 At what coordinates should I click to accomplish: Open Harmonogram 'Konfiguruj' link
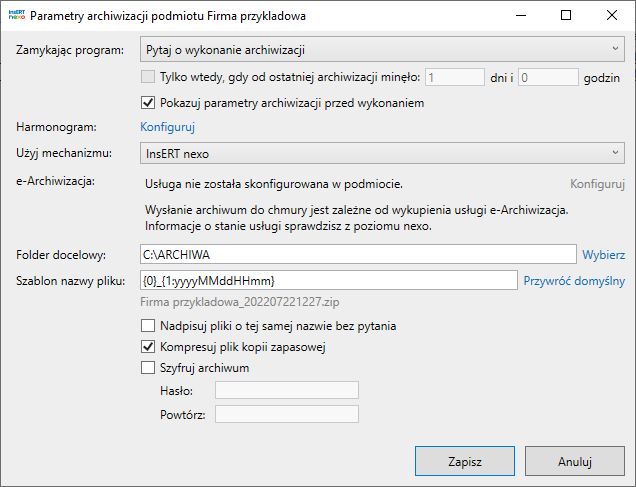tap(167, 127)
